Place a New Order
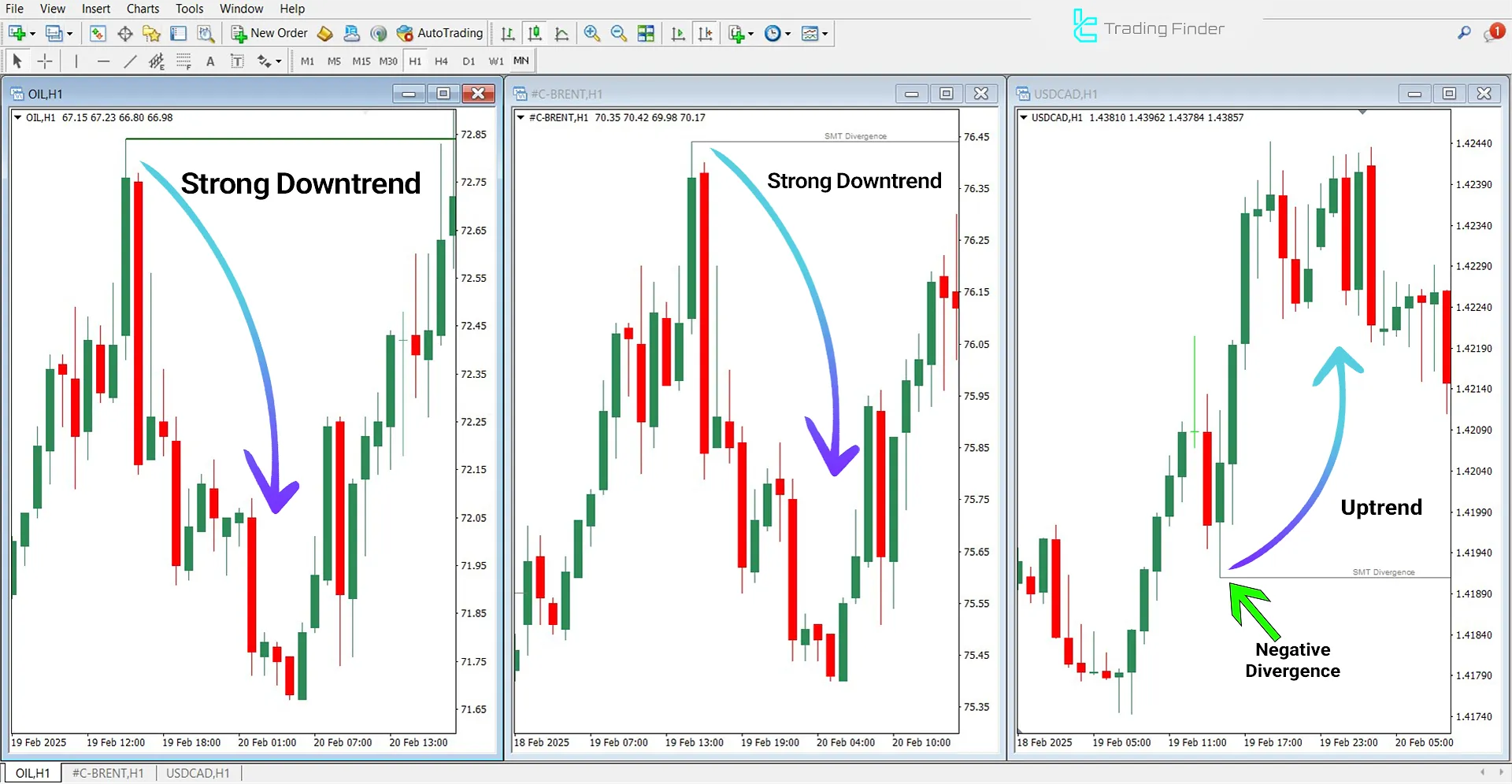The width and height of the screenshot is (1512, 784). tap(269, 33)
